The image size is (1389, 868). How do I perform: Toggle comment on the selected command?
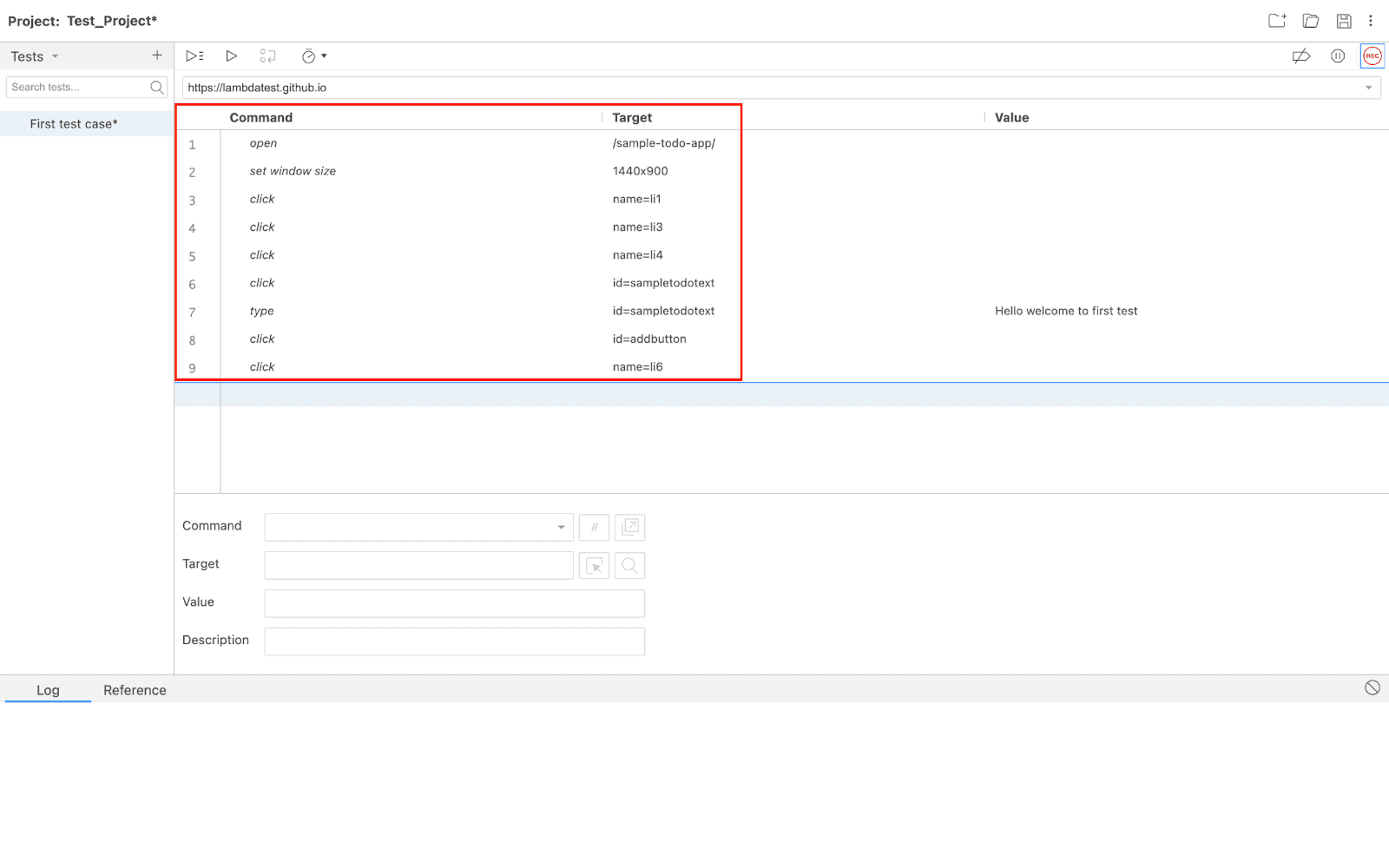594,527
